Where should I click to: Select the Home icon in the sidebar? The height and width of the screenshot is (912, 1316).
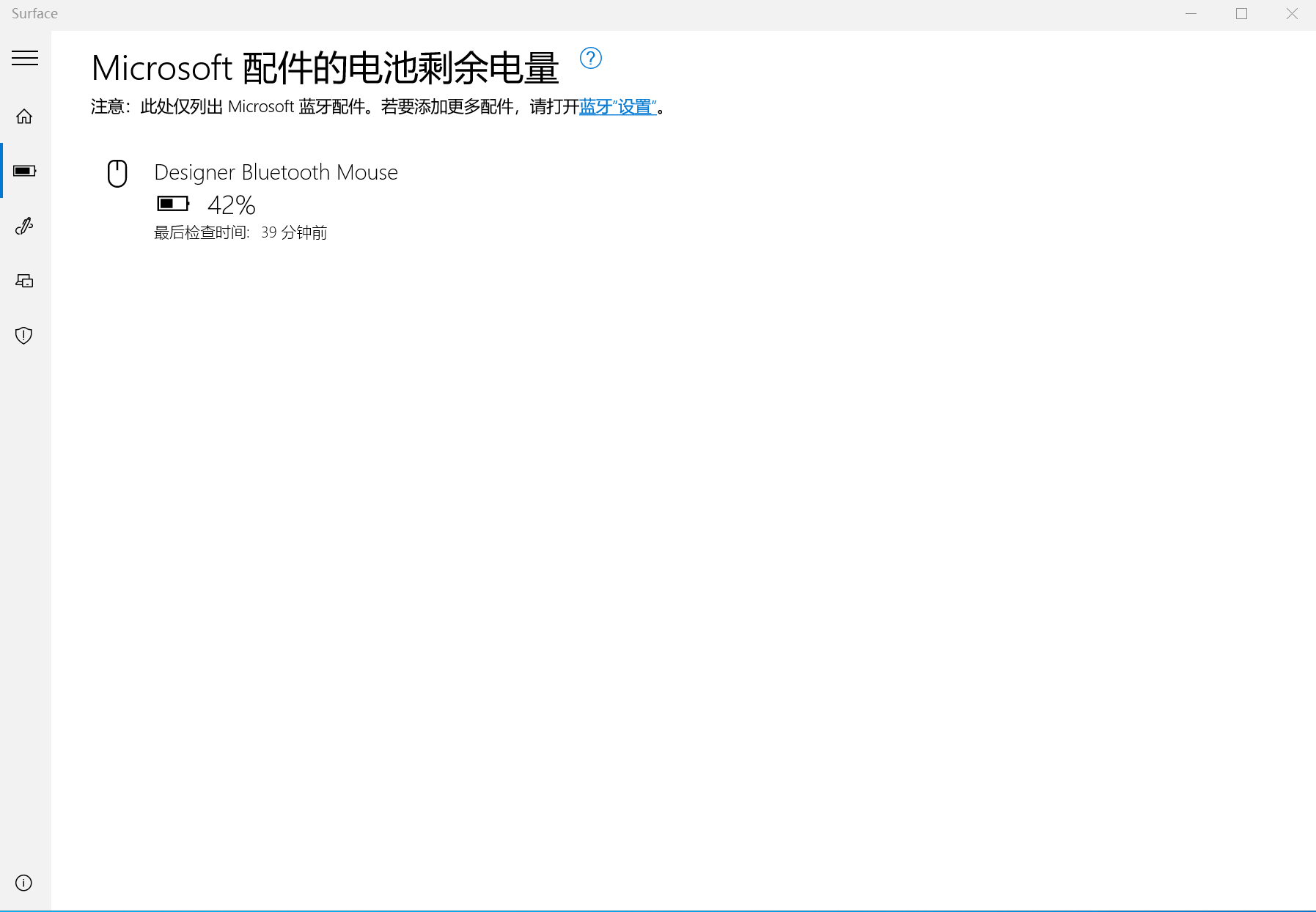tap(24, 116)
